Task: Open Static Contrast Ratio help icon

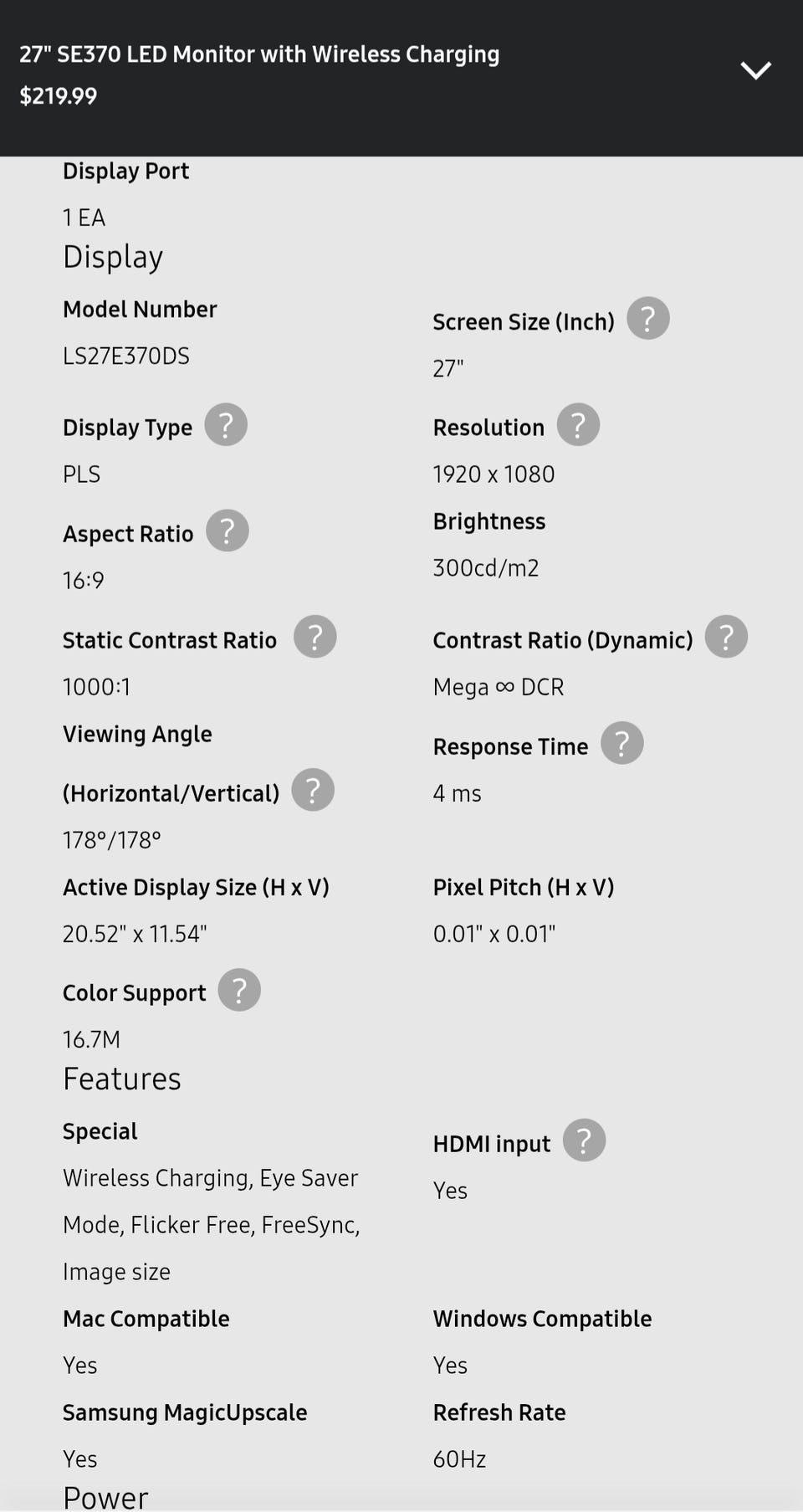Action: (x=315, y=638)
